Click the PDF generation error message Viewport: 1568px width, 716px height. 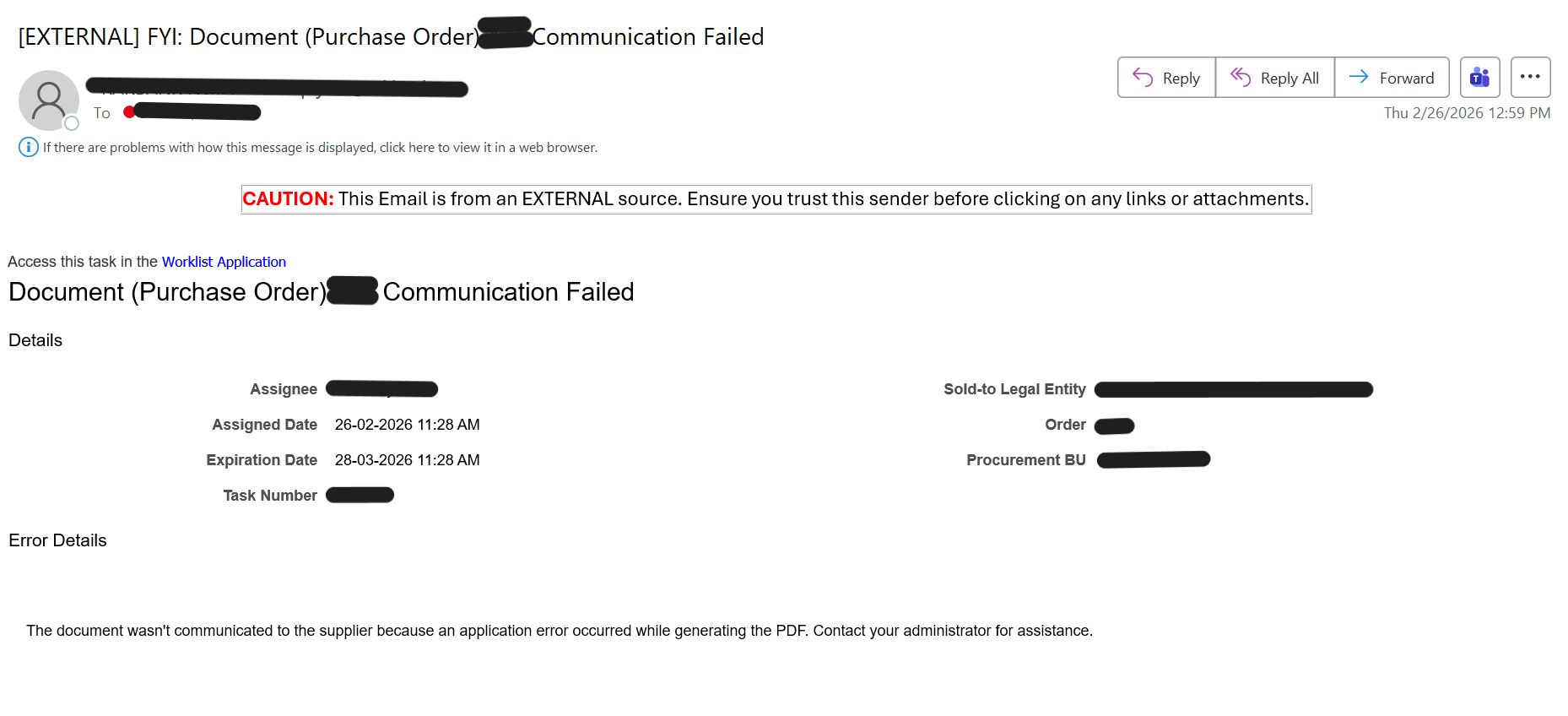(559, 631)
